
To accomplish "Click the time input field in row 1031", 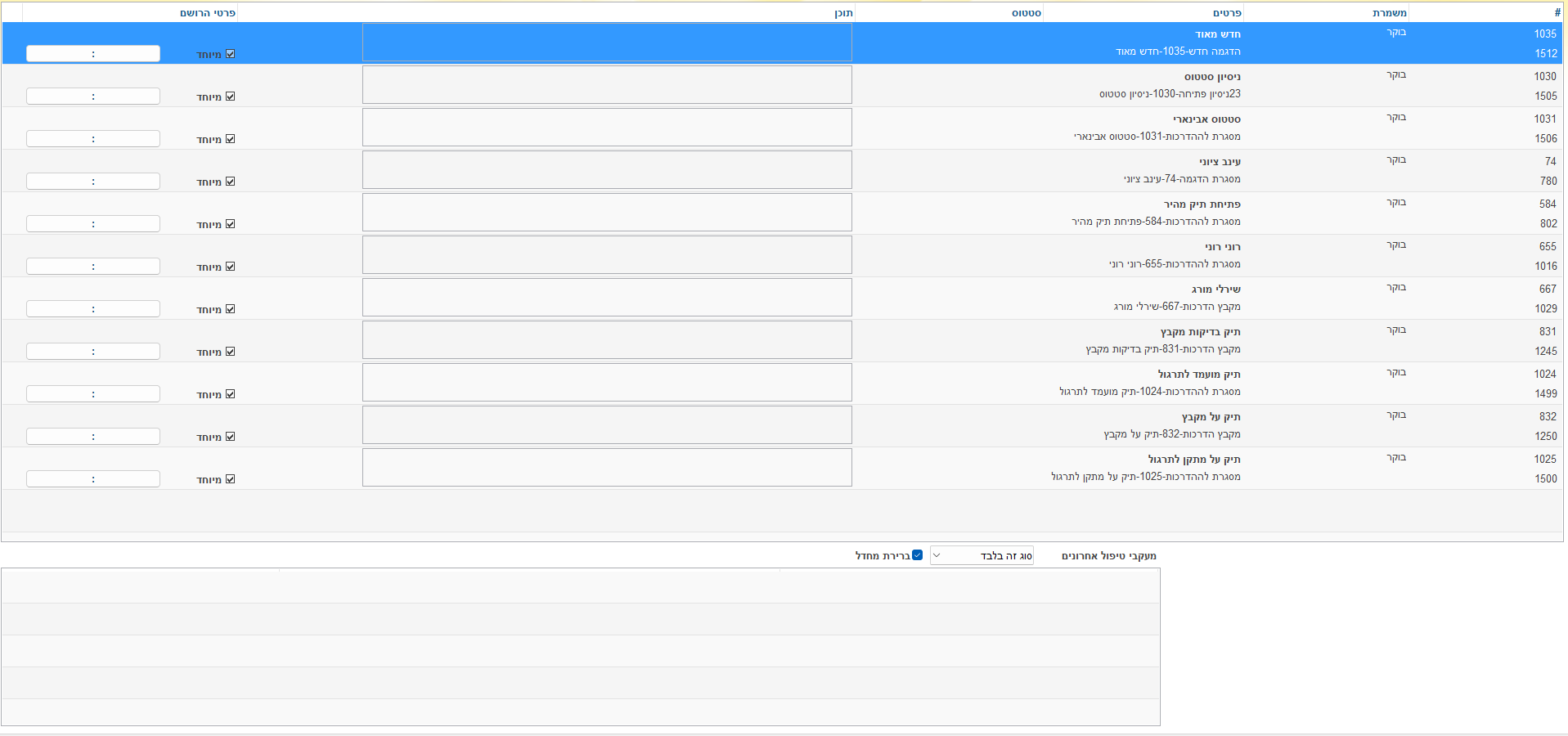I will pyautogui.click(x=93, y=139).
